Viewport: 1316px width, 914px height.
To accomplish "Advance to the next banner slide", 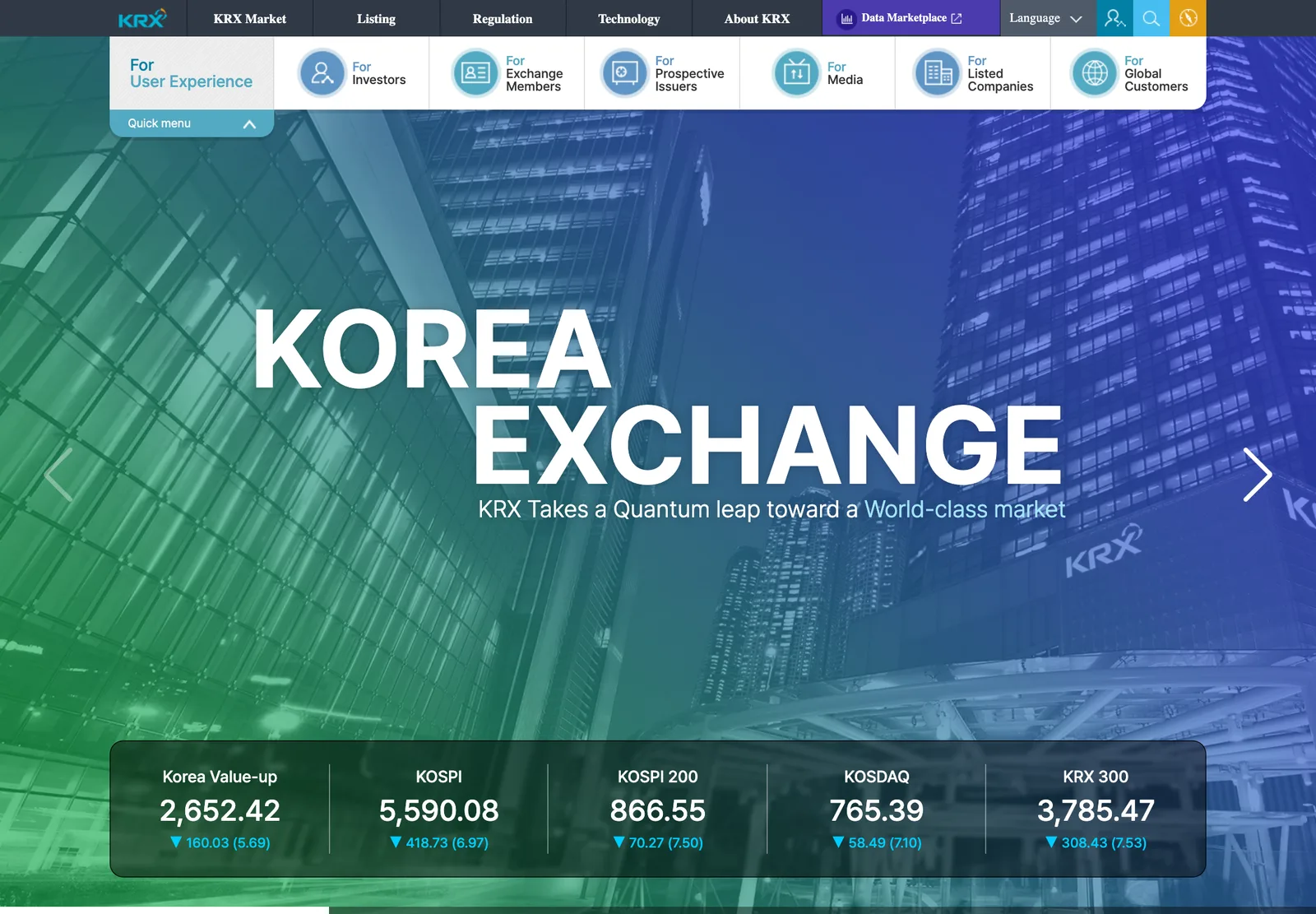I will 1258,475.
